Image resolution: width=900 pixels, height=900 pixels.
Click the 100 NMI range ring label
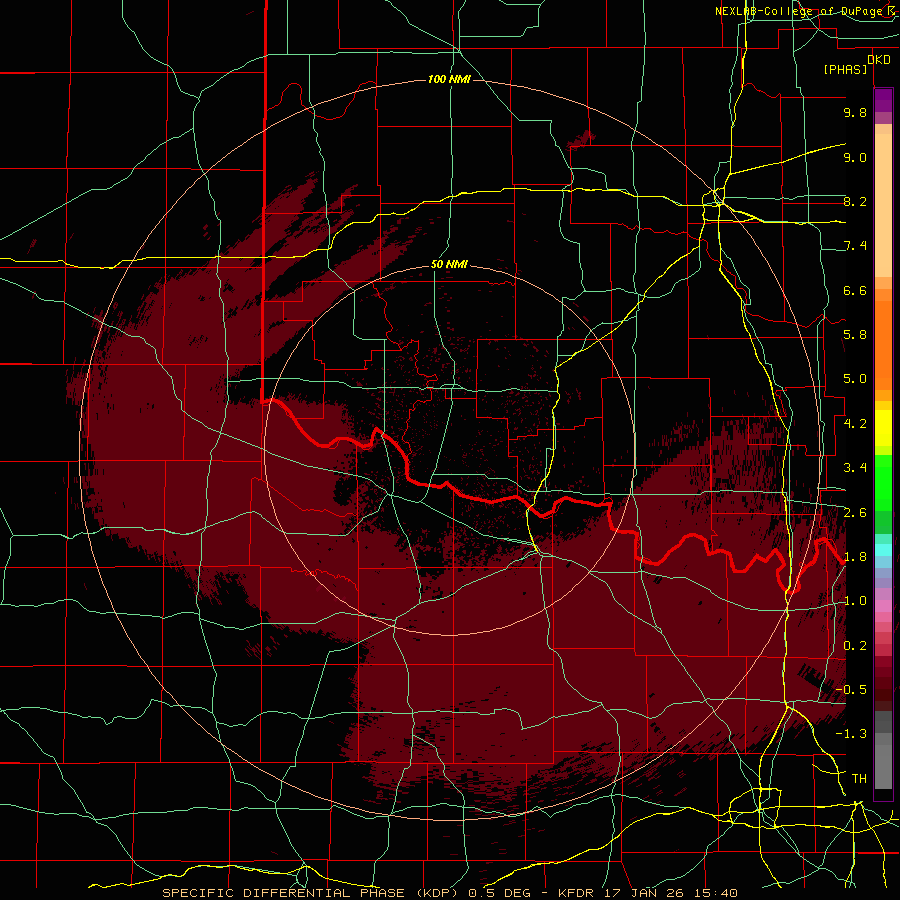[449, 79]
